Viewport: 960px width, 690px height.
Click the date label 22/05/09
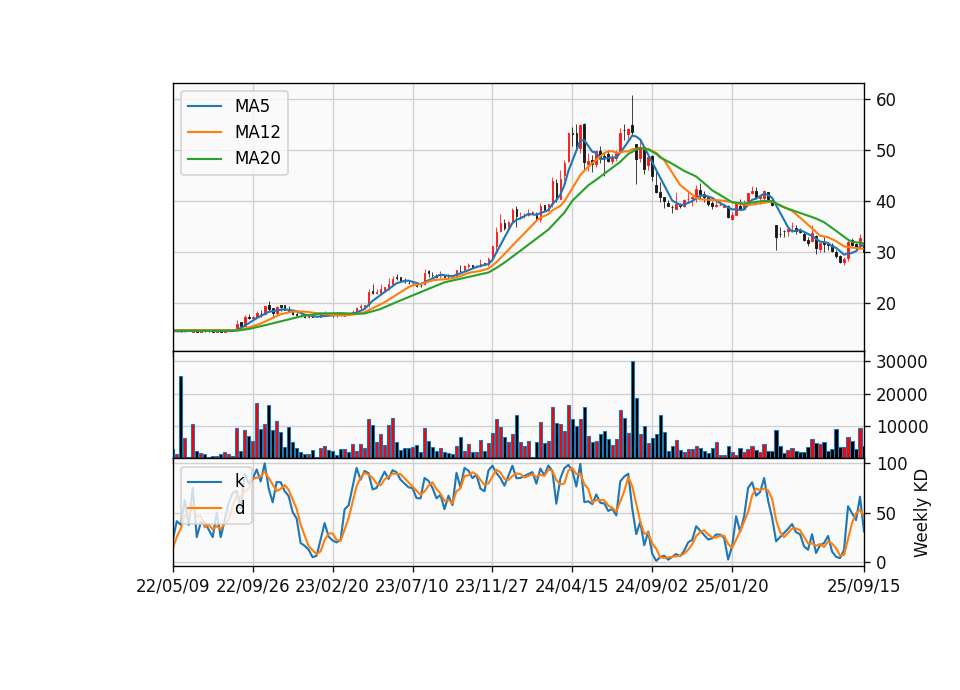point(173,586)
